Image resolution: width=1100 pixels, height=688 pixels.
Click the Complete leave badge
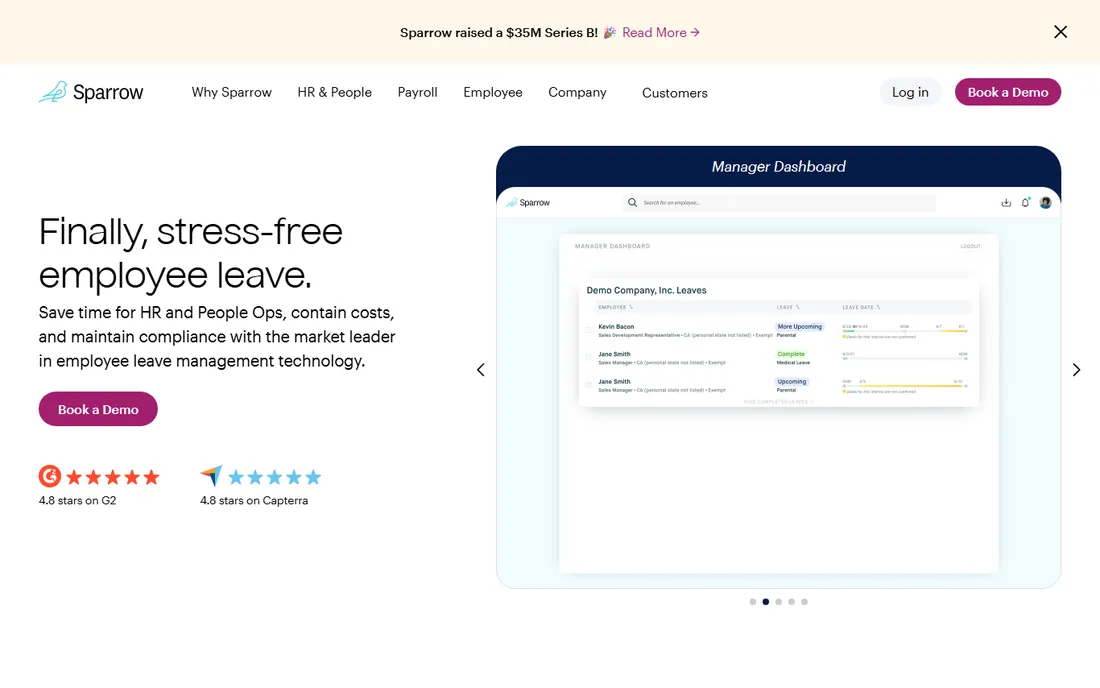(791, 354)
